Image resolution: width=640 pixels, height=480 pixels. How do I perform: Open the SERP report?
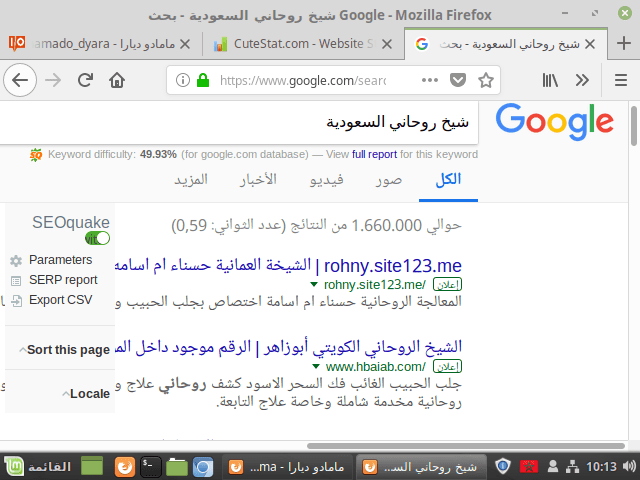coord(63,280)
